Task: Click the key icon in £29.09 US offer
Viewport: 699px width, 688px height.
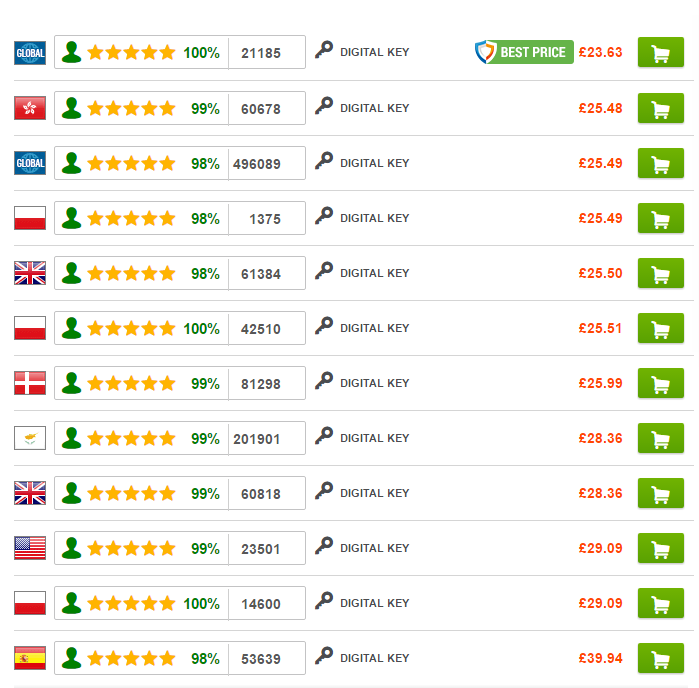Action: pyautogui.click(x=324, y=546)
